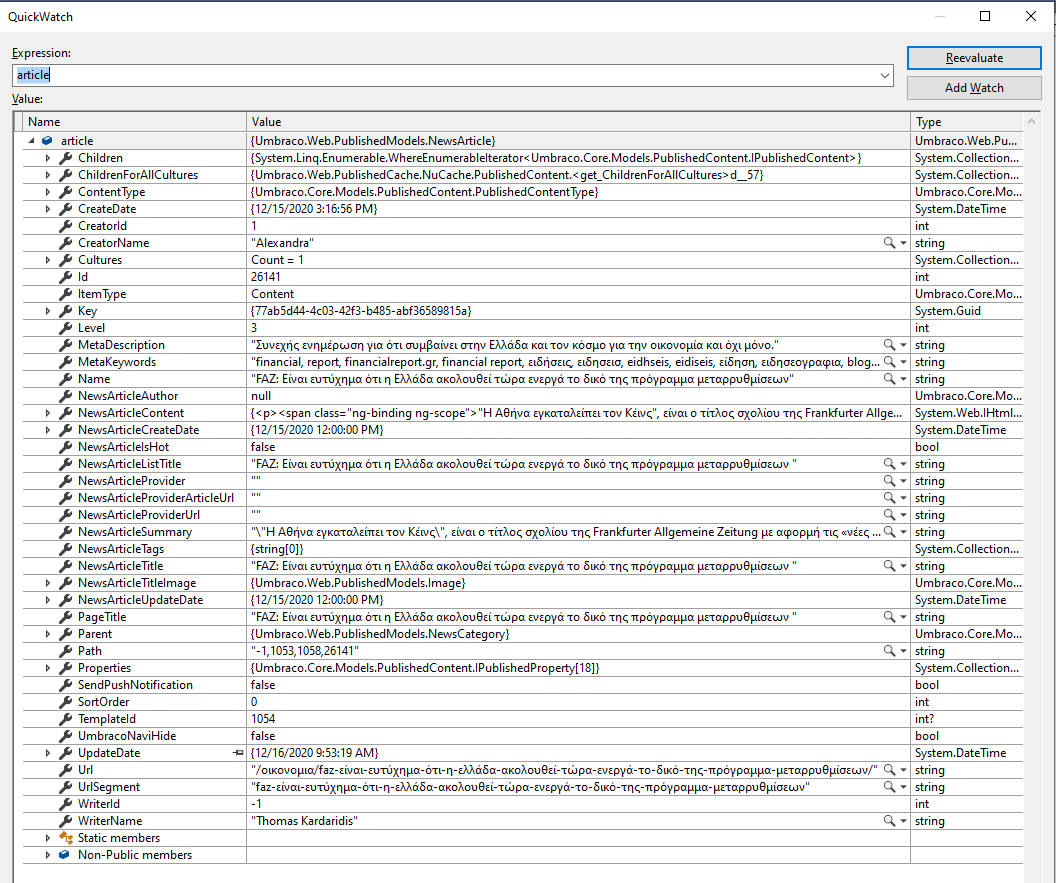Viewport: 1056px width, 883px height.
Task: Open text visualizer magnifier for CreatorName
Action: [888, 243]
